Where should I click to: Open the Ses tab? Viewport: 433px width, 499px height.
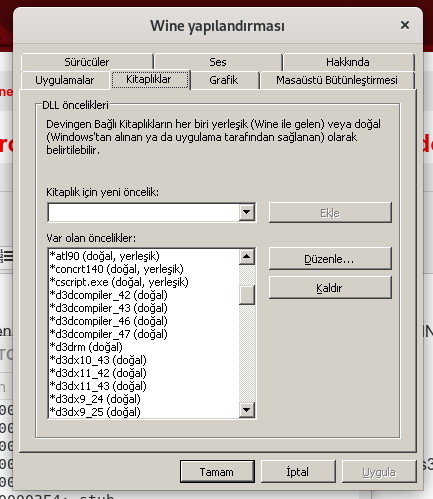218,62
